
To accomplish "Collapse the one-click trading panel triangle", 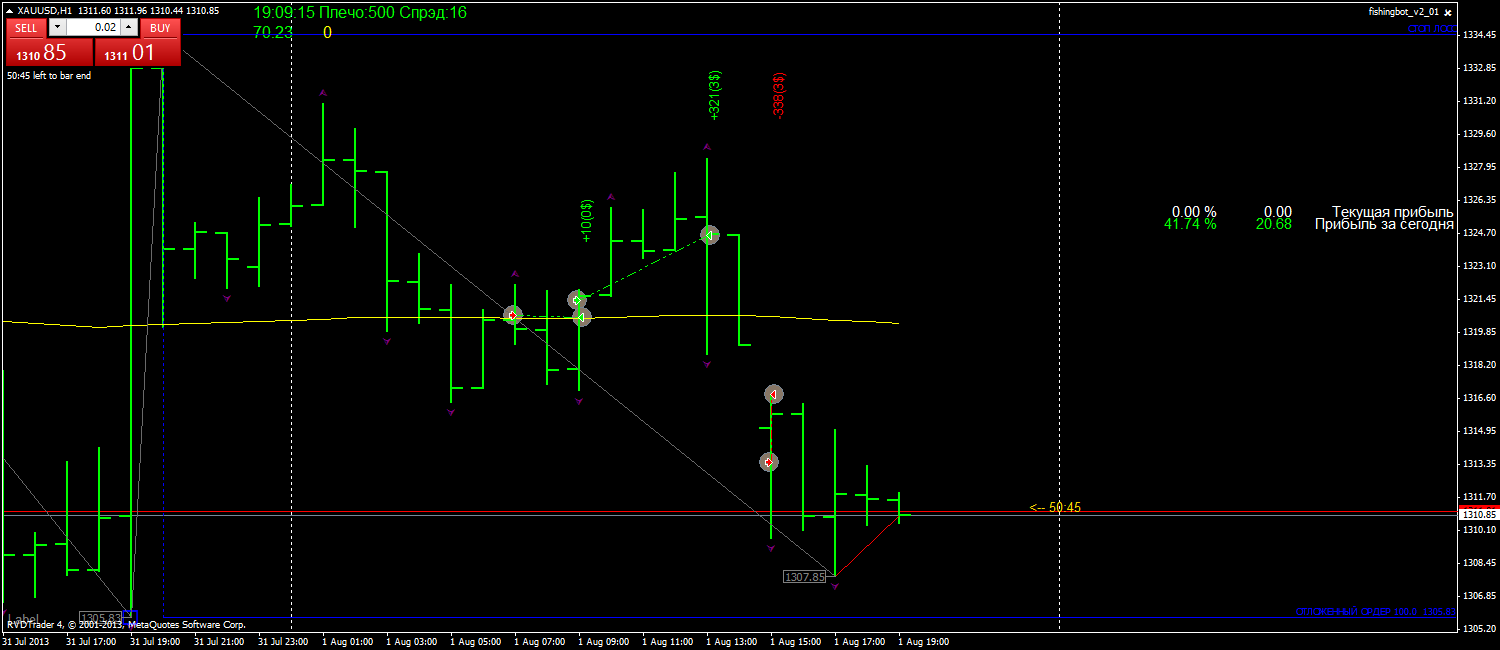I will click(x=10, y=11).
